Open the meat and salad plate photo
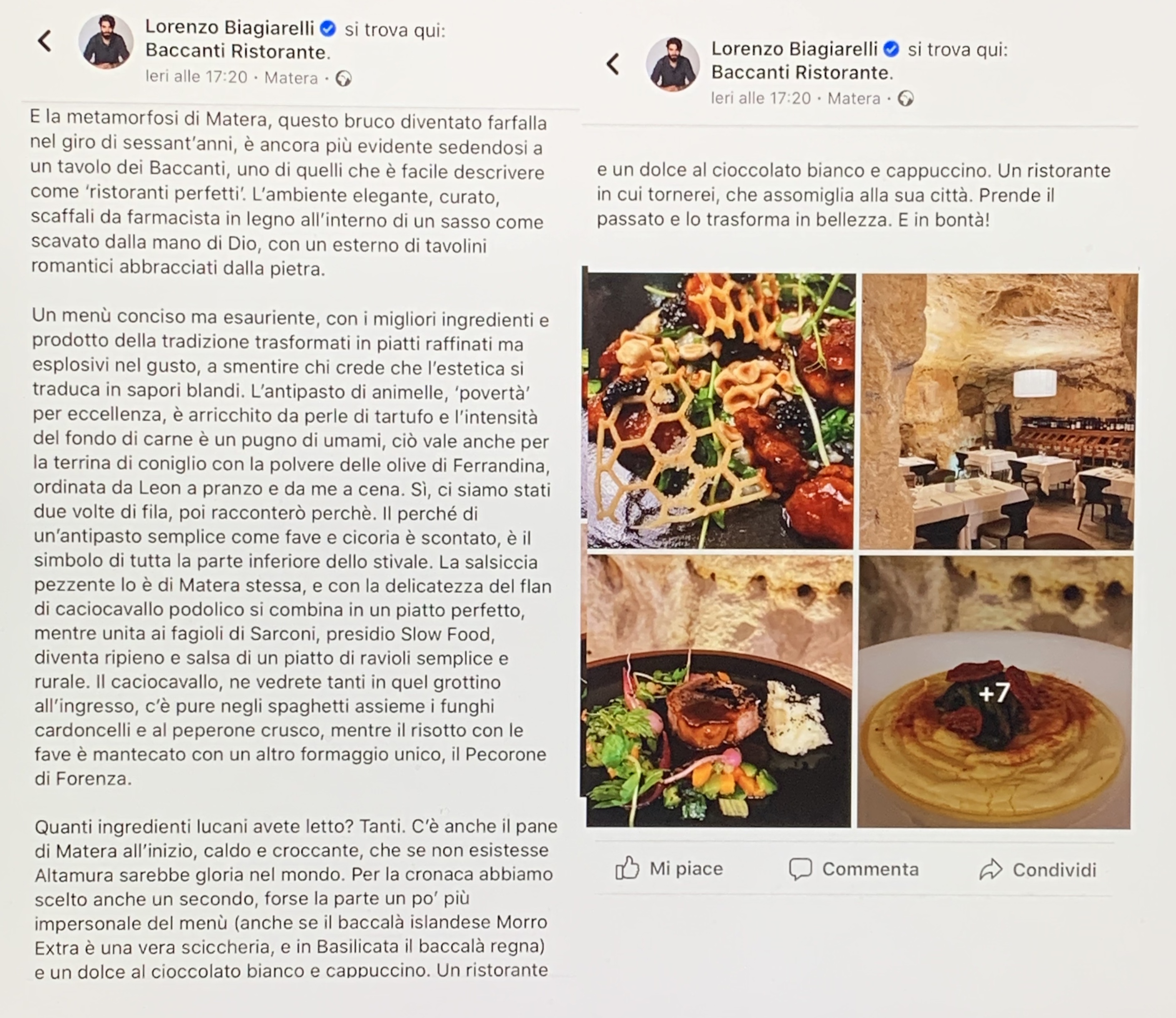The image size is (1176, 1018). pos(719,690)
